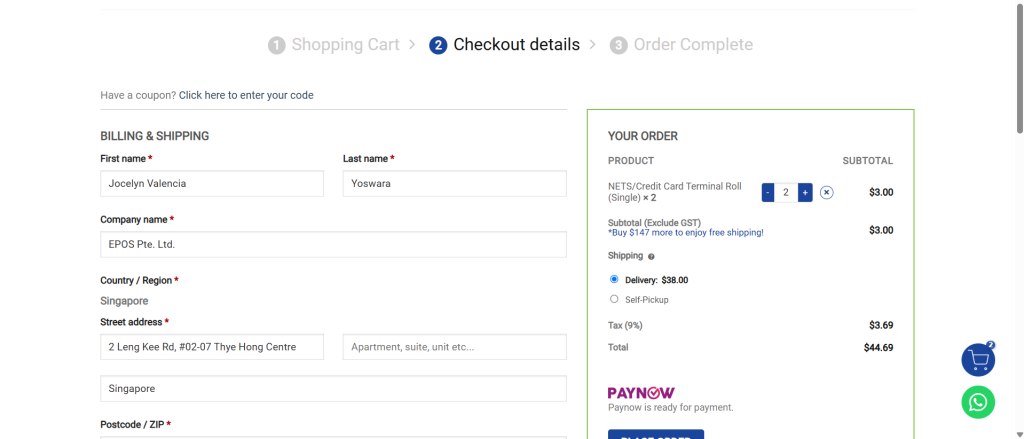Click the quantity number box
The height and width of the screenshot is (439, 1024).
[x=786, y=192]
